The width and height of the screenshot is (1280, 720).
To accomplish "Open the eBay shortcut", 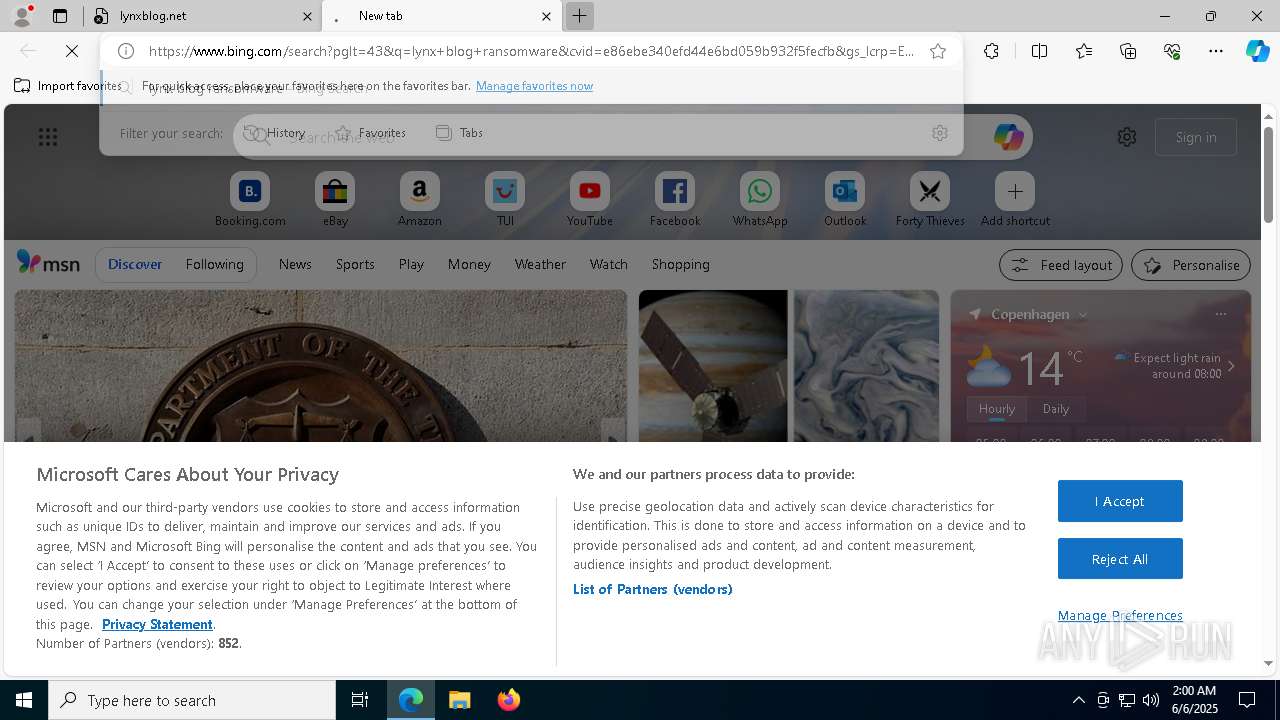I will click(335, 199).
